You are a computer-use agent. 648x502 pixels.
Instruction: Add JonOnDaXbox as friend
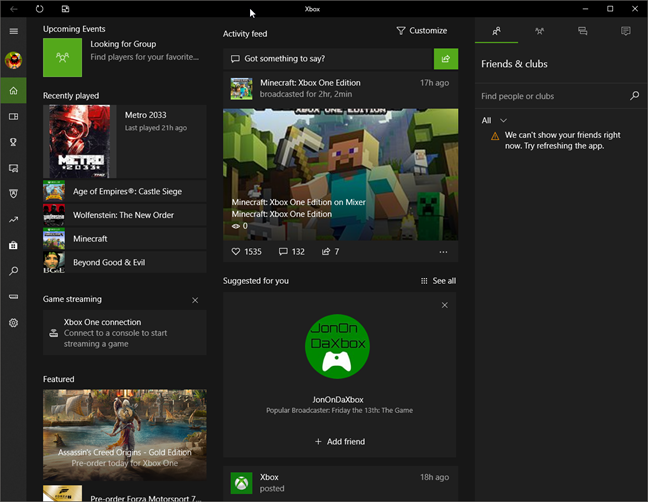[x=340, y=442]
